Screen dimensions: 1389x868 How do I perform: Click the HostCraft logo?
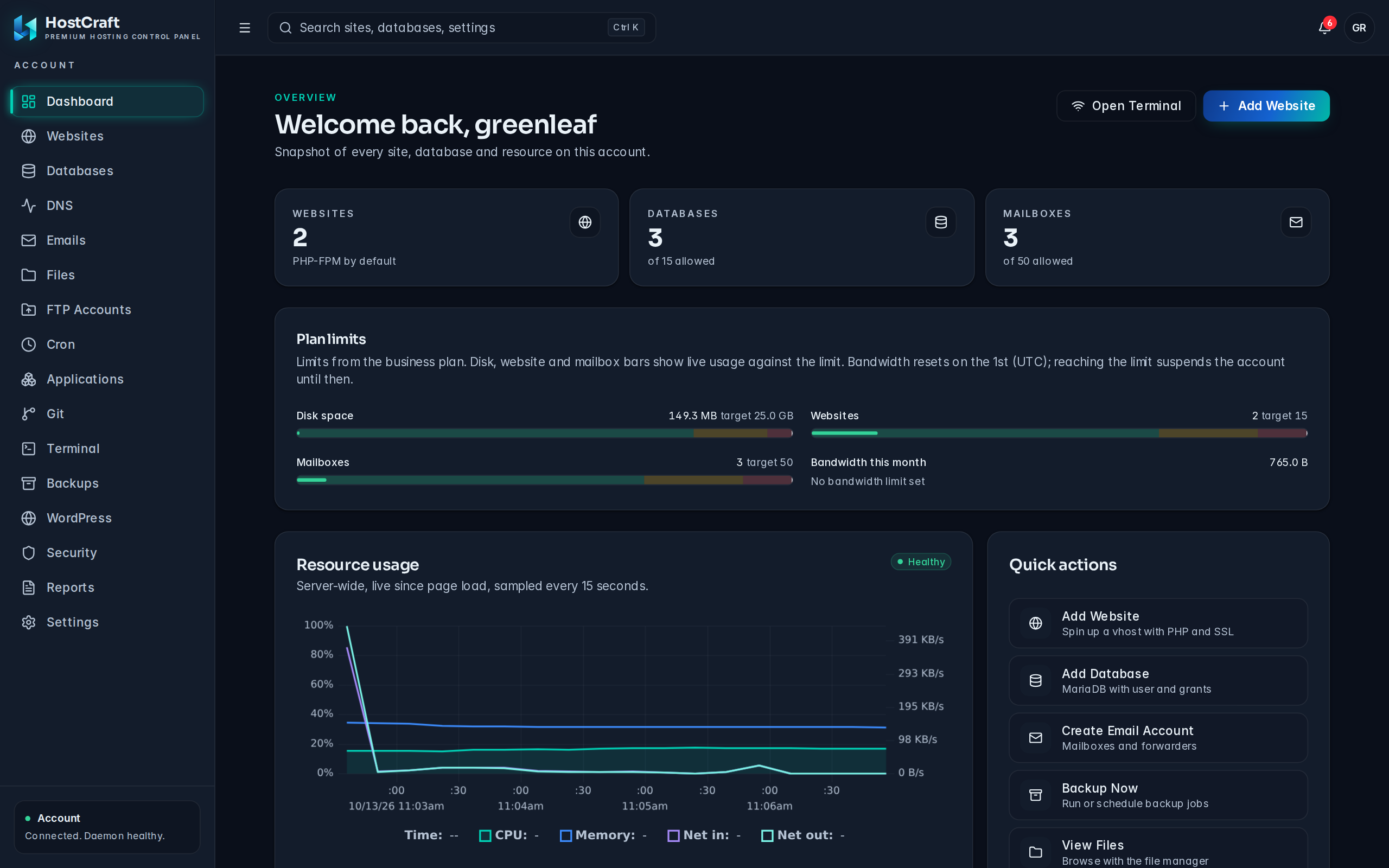click(26, 28)
